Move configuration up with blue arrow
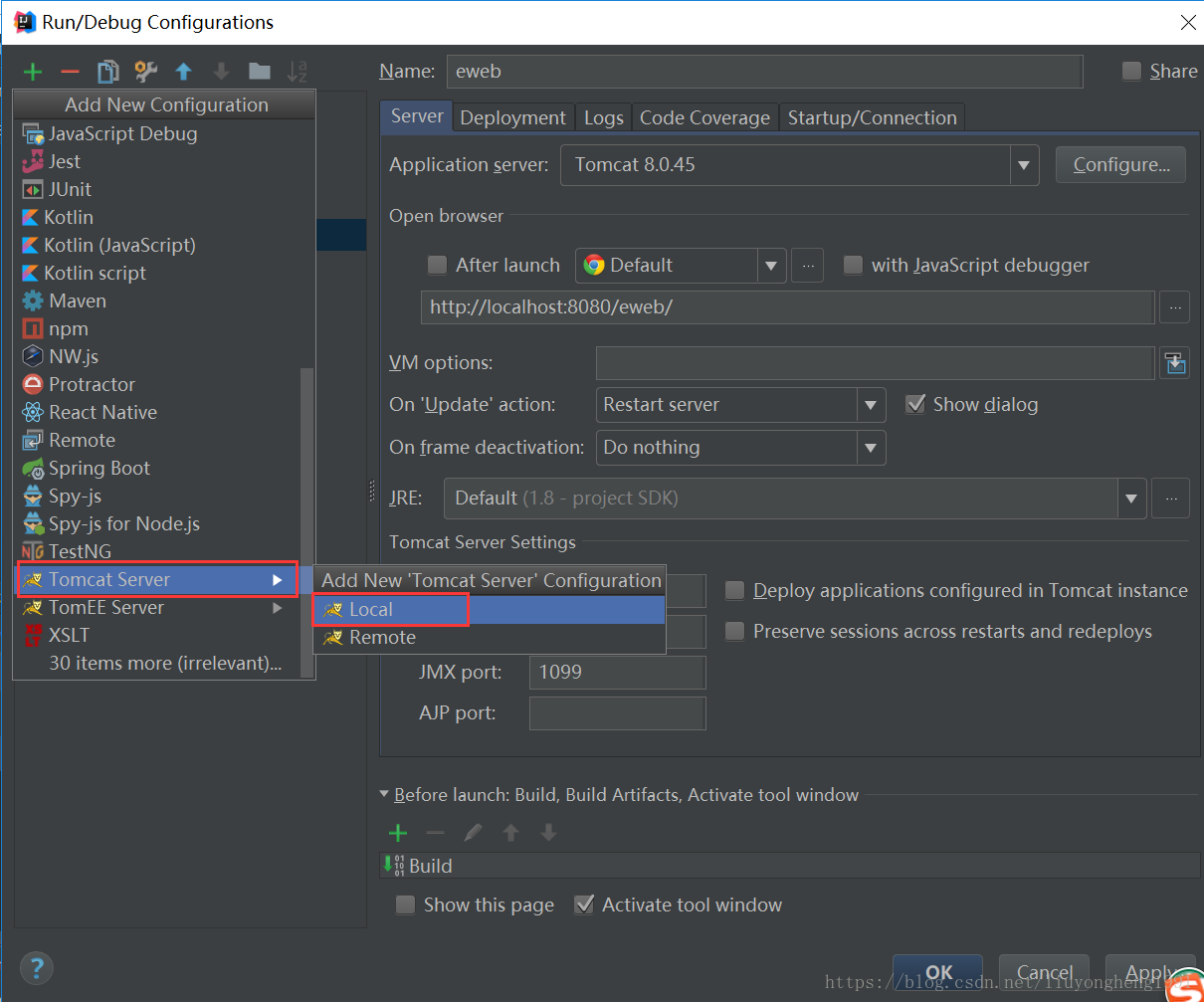 click(183, 72)
